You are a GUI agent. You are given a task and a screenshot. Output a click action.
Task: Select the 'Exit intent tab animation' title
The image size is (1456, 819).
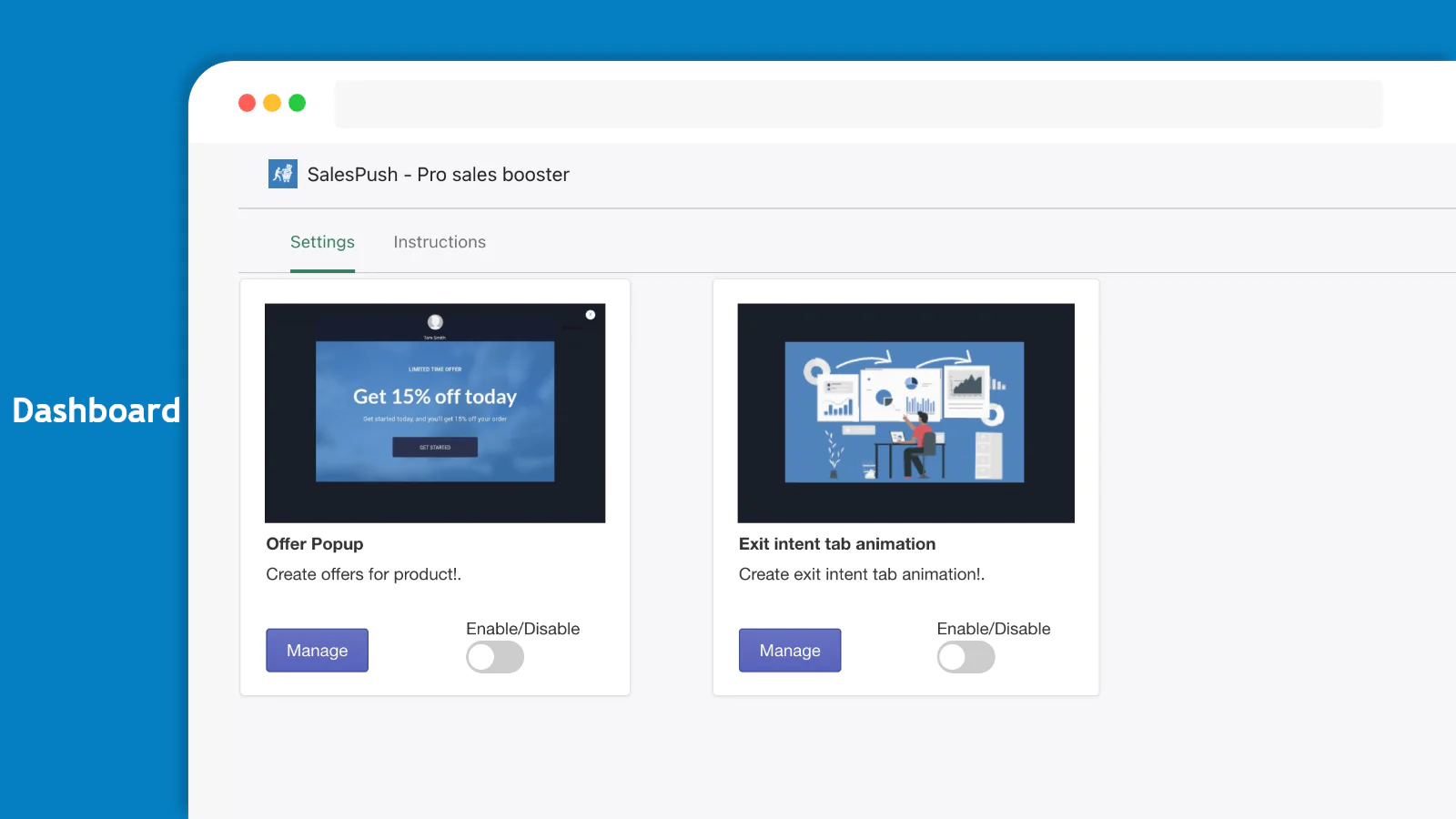point(837,544)
